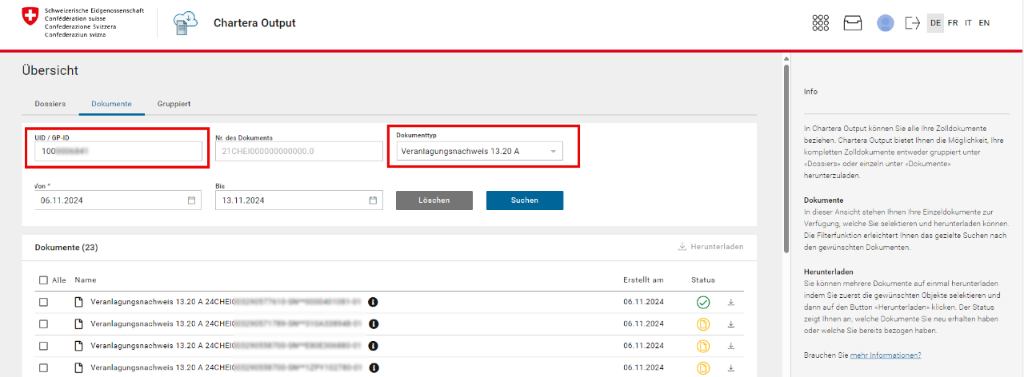Switch to the Dossiers tab
Image resolution: width=1024 pixels, height=377 pixels.
coord(50,104)
